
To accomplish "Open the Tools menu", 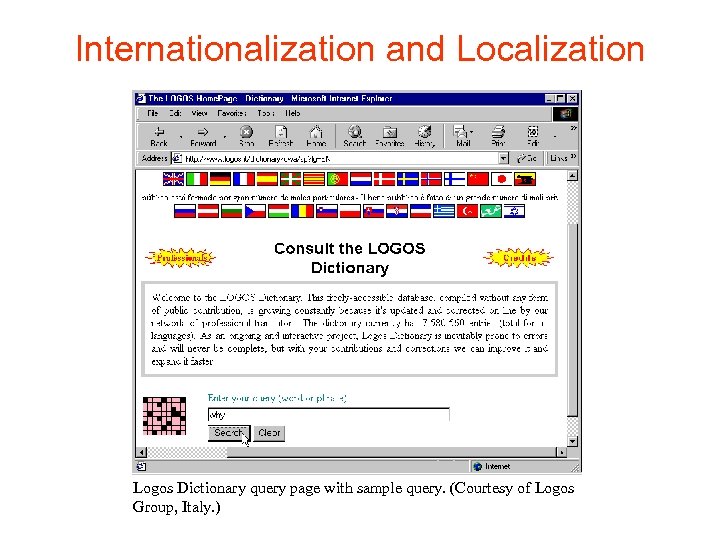I will [x=266, y=113].
